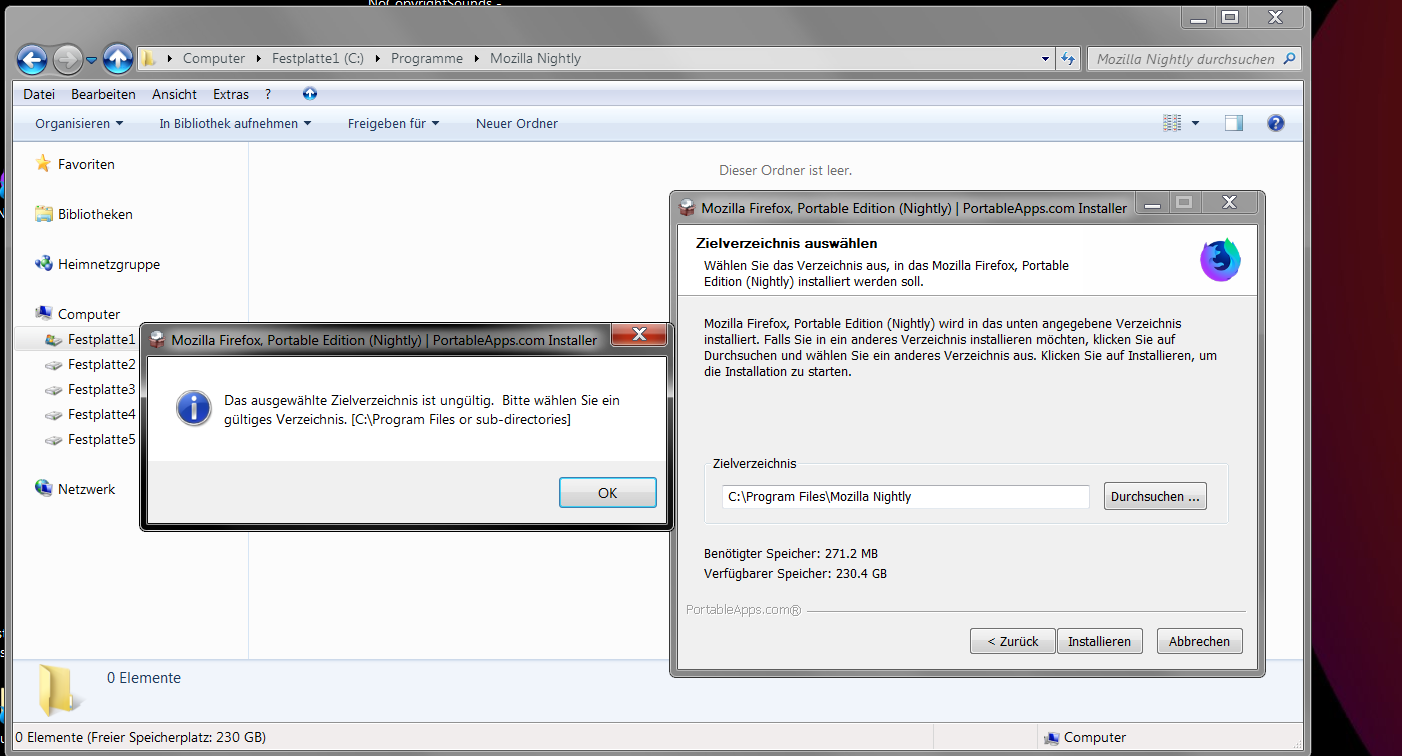This screenshot has height=756, width=1402.
Task: Open the Organisieren dropdown
Action: click(x=79, y=123)
